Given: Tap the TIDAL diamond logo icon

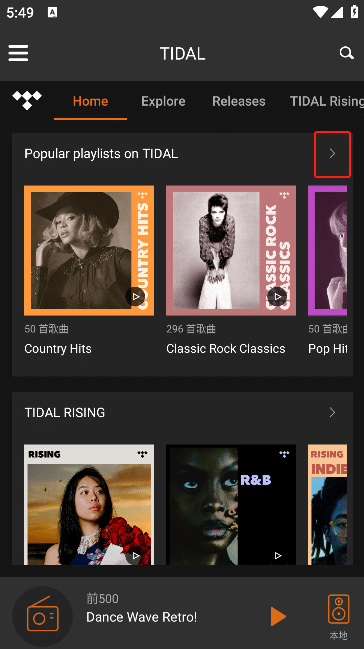Looking at the screenshot, I should pos(27,100).
